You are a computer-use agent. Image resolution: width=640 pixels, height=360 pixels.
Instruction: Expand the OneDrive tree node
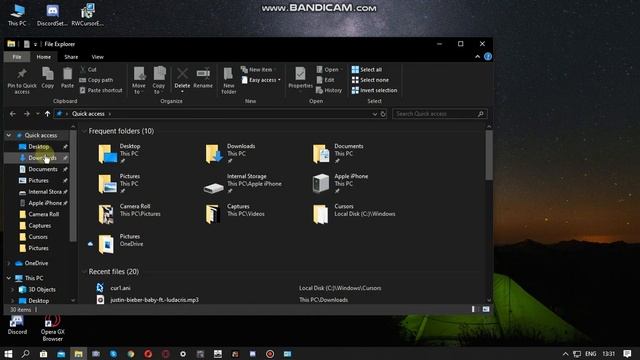[9, 263]
